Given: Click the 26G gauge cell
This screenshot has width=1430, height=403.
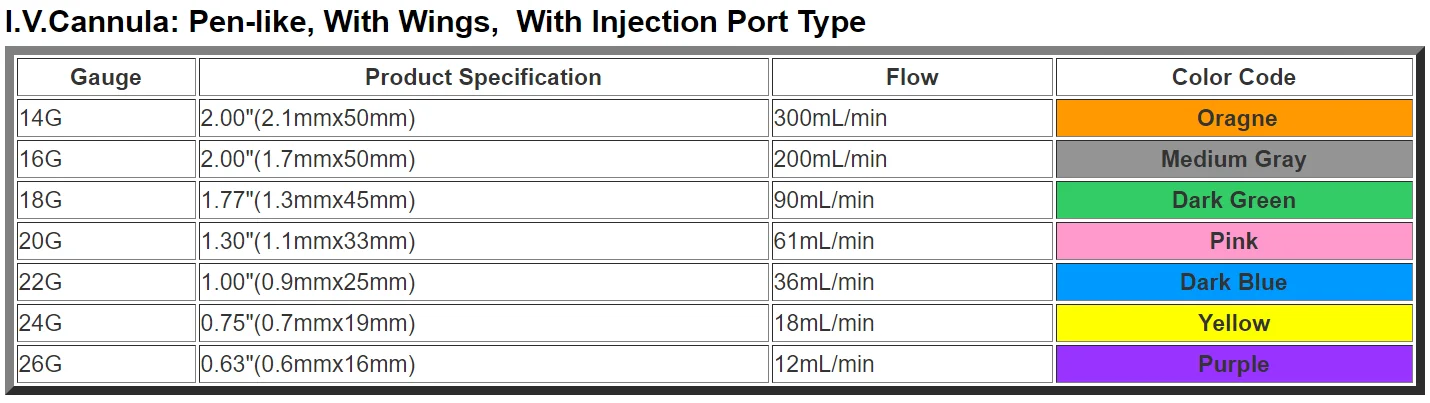Looking at the screenshot, I should click(106, 364).
